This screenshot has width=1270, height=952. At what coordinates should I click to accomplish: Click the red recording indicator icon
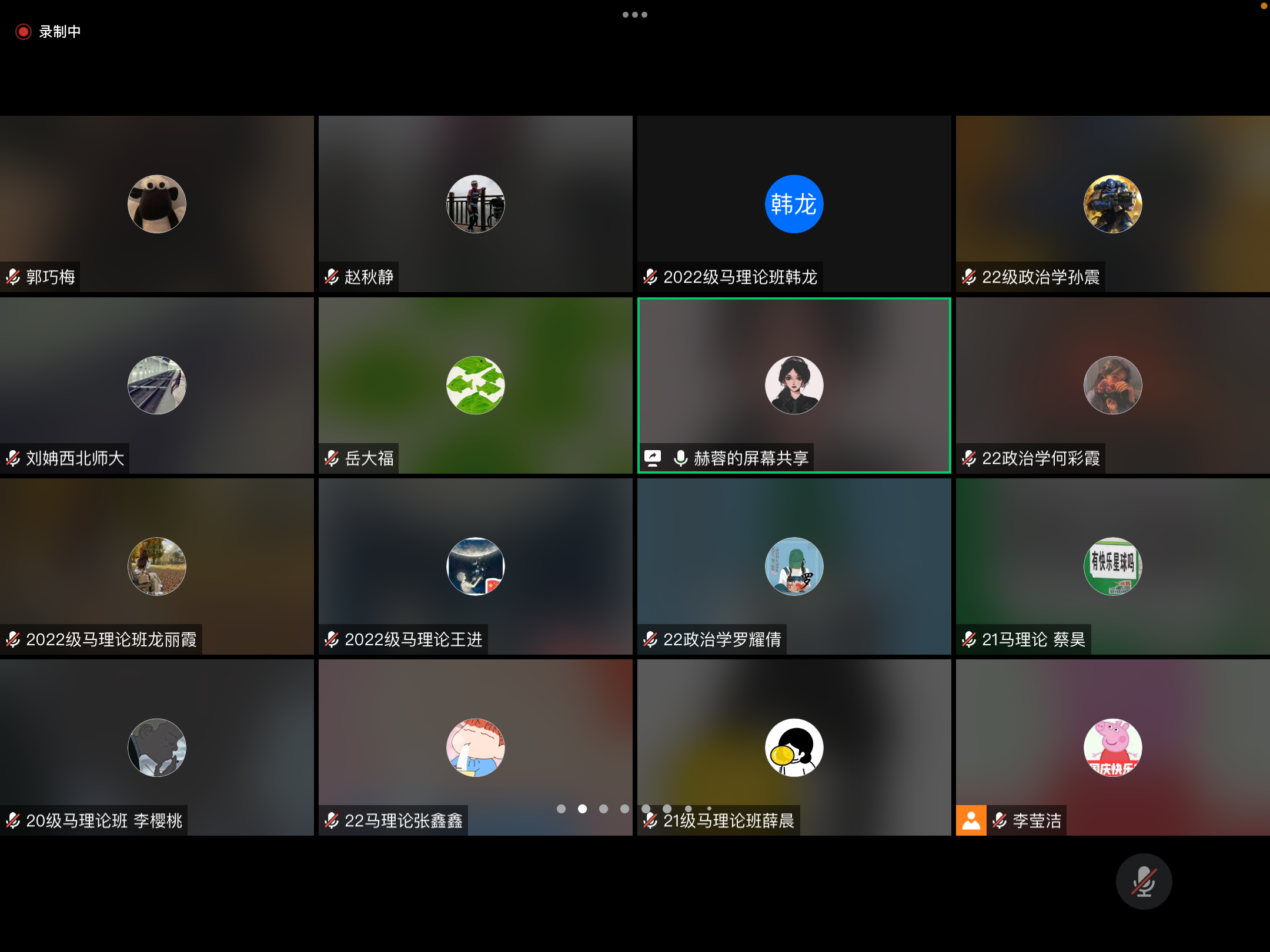click(23, 32)
